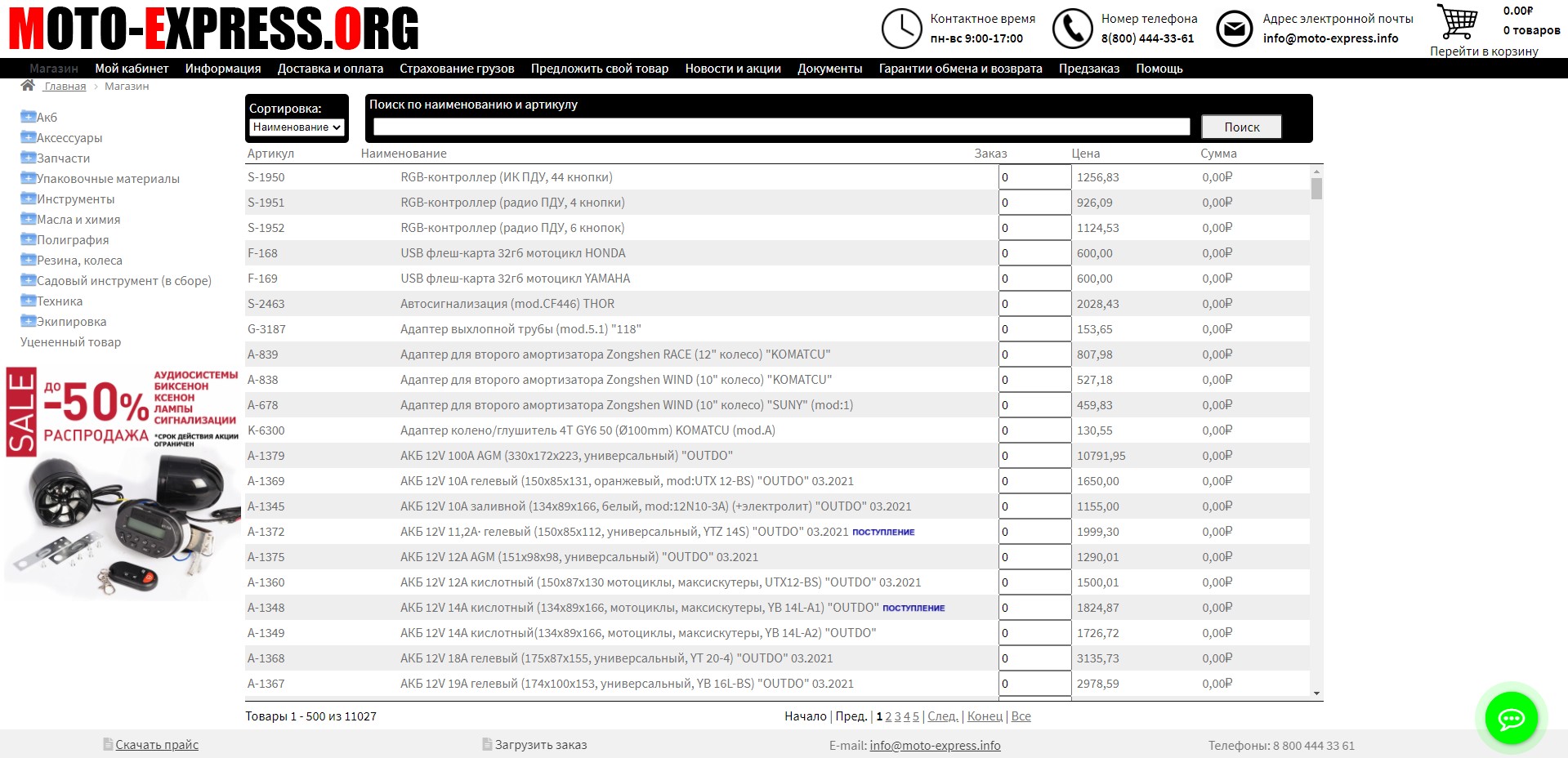This screenshot has width=1568, height=758.
Task: Click the ПОСТУПЛЕНИЕ label on A-1372 row
Action: [x=883, y=532]
